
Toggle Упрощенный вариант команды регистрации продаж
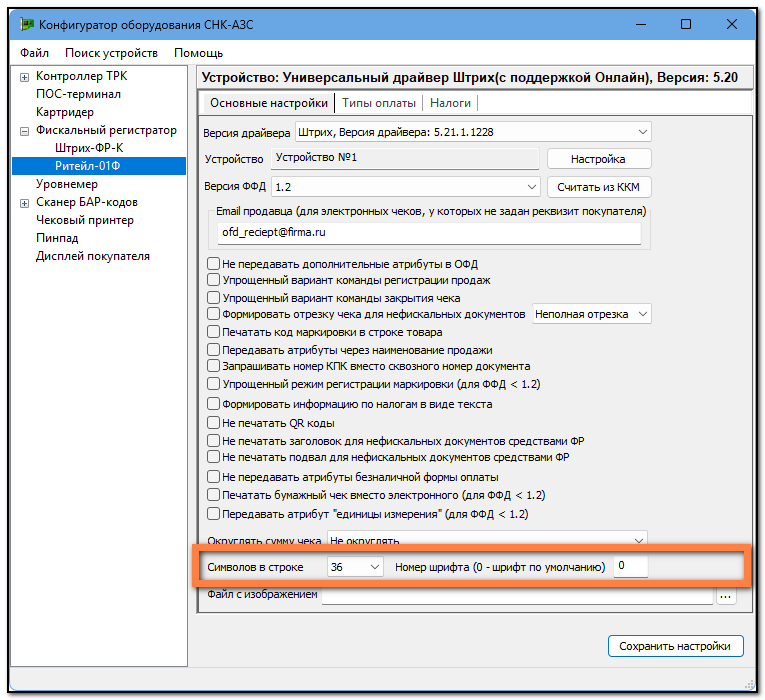pyautogui.click(x=213, y=280)
